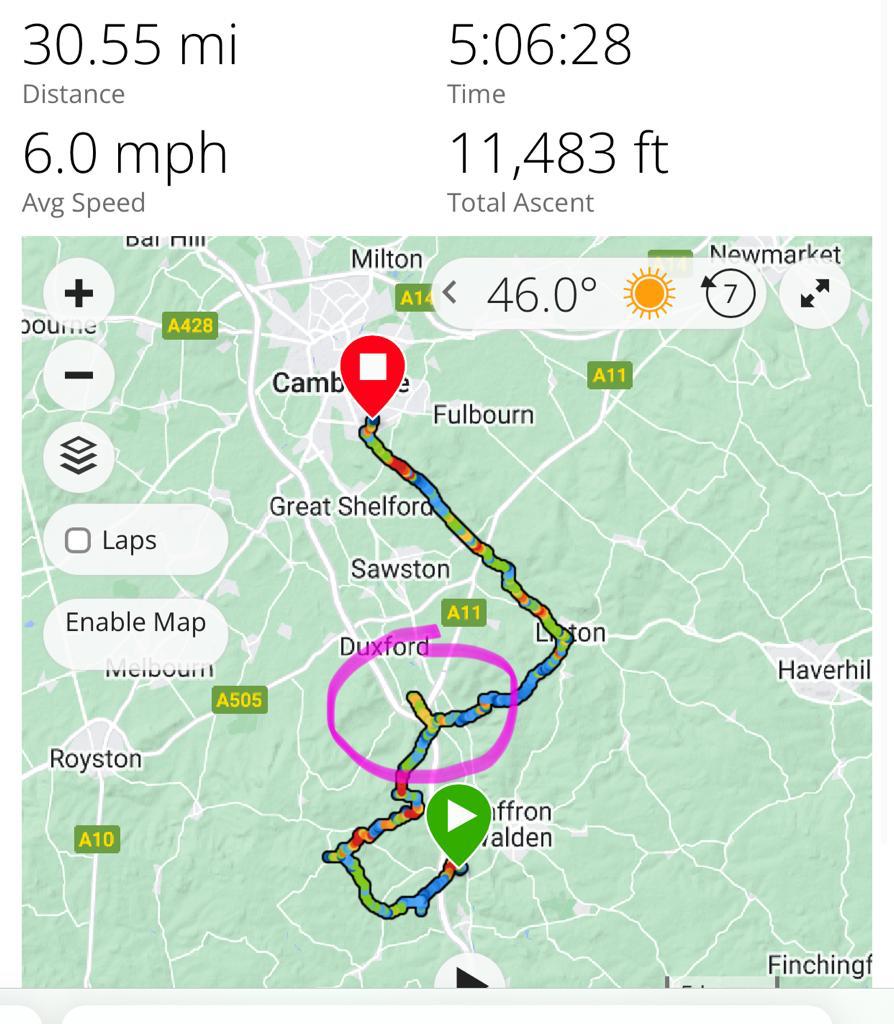The height and width of the screenshot is (1024, 894).
Task: Click the Royston town label
Action: 96,759
